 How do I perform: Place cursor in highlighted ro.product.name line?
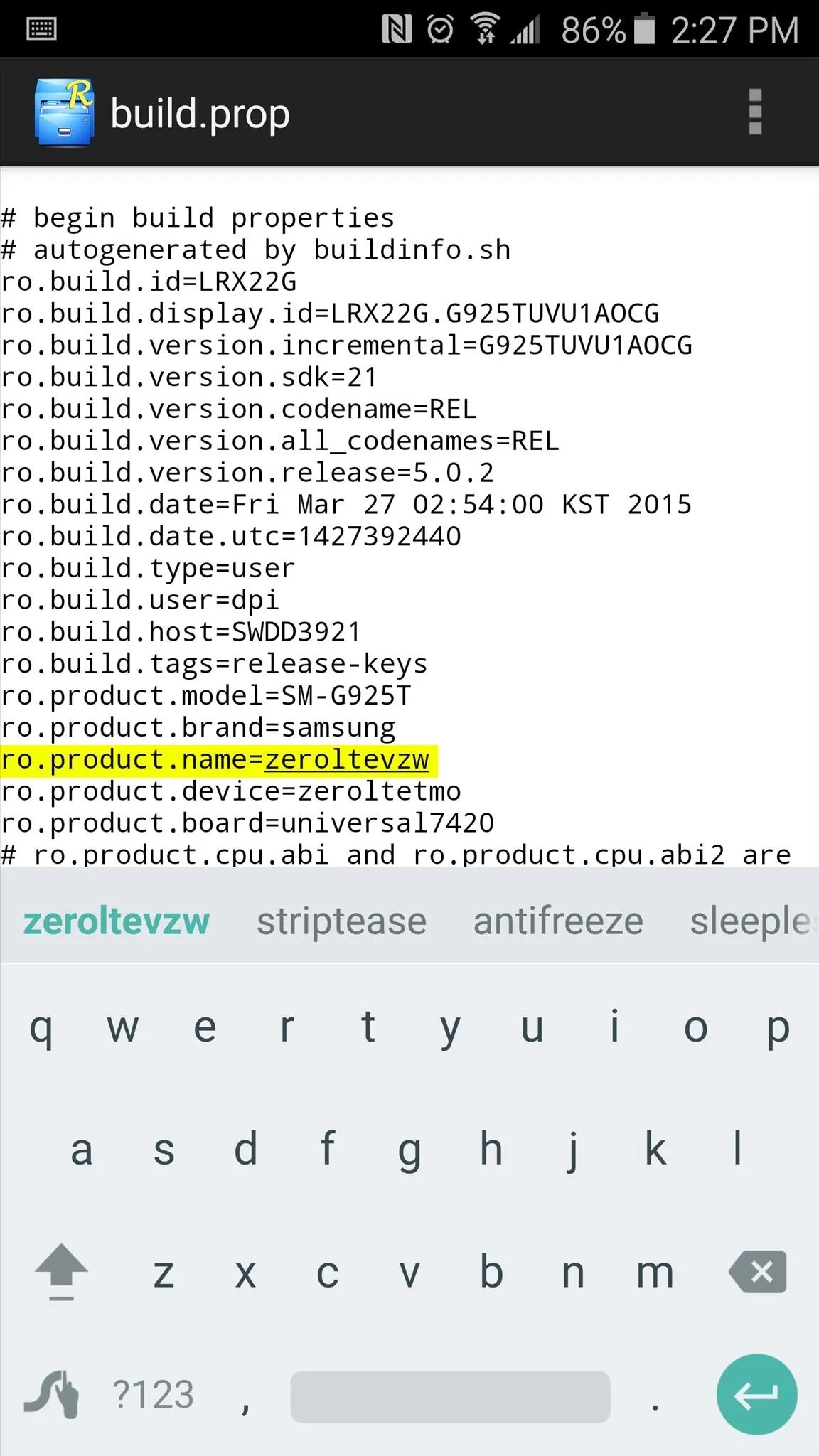(x=220, y=759)
